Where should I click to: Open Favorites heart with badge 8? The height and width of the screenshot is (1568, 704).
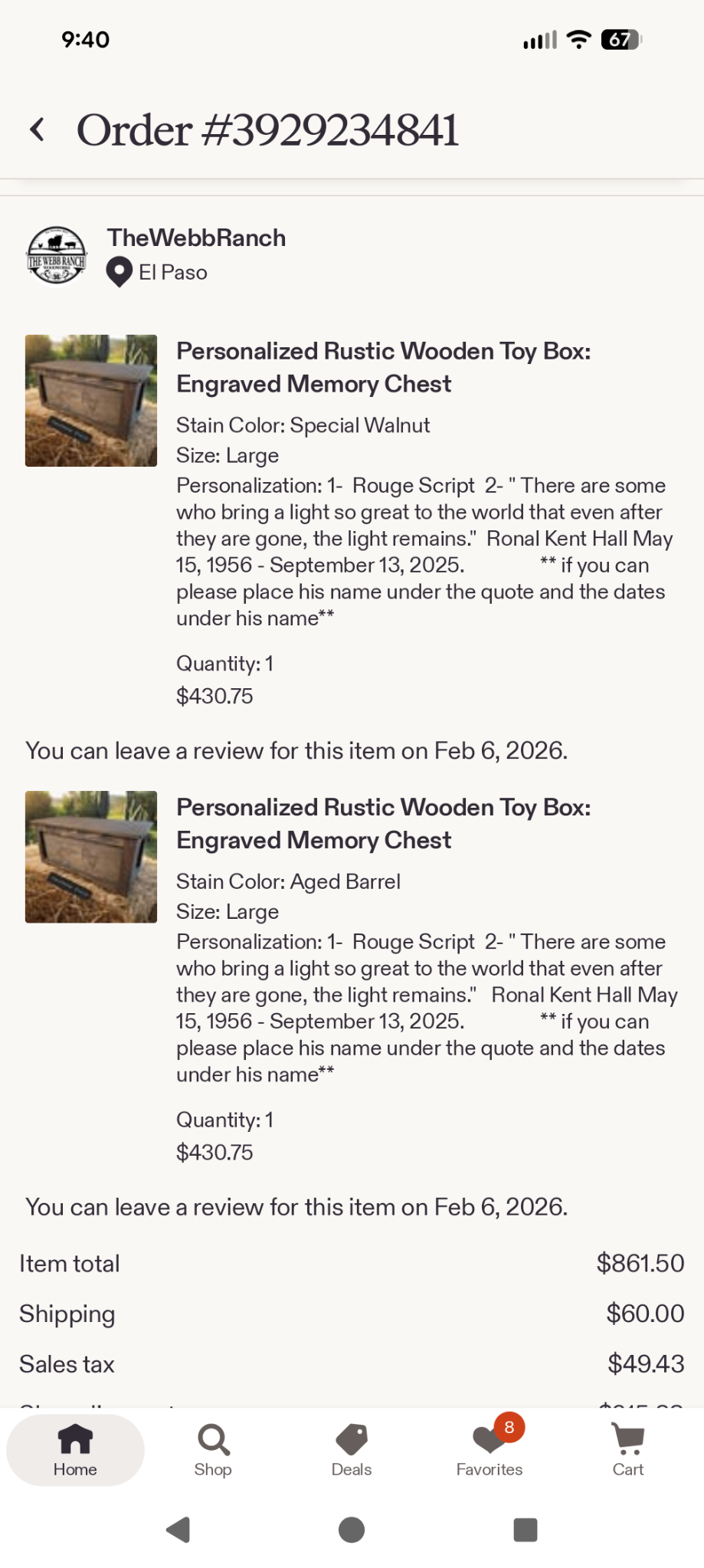click(x=490, y=1438)
